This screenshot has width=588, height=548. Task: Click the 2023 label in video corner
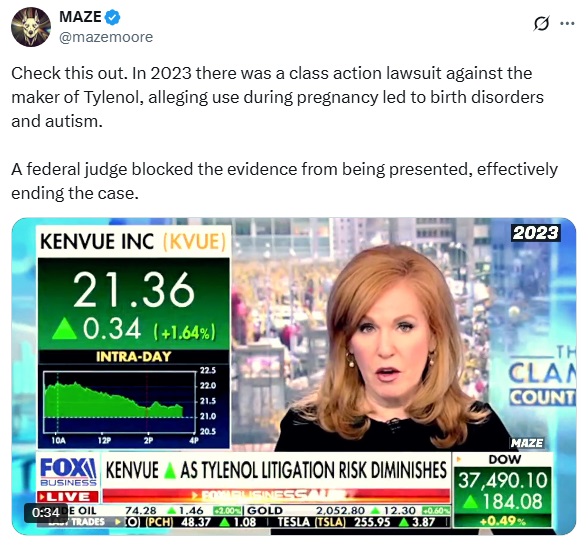(536, 233)
